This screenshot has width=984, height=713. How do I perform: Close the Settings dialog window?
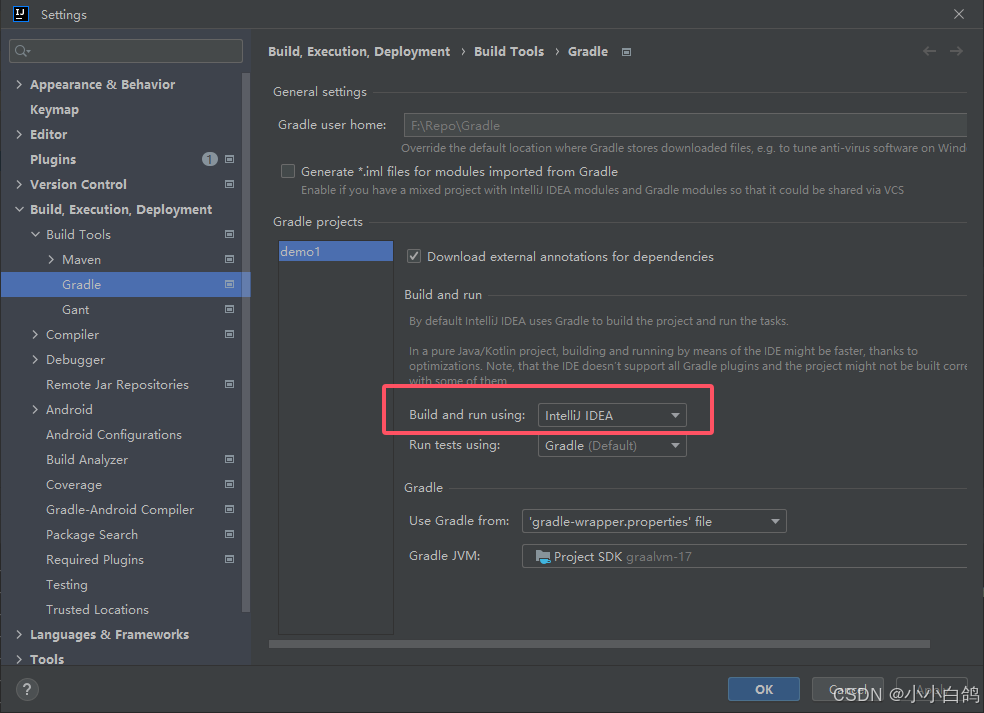click(x=959, y=14)
